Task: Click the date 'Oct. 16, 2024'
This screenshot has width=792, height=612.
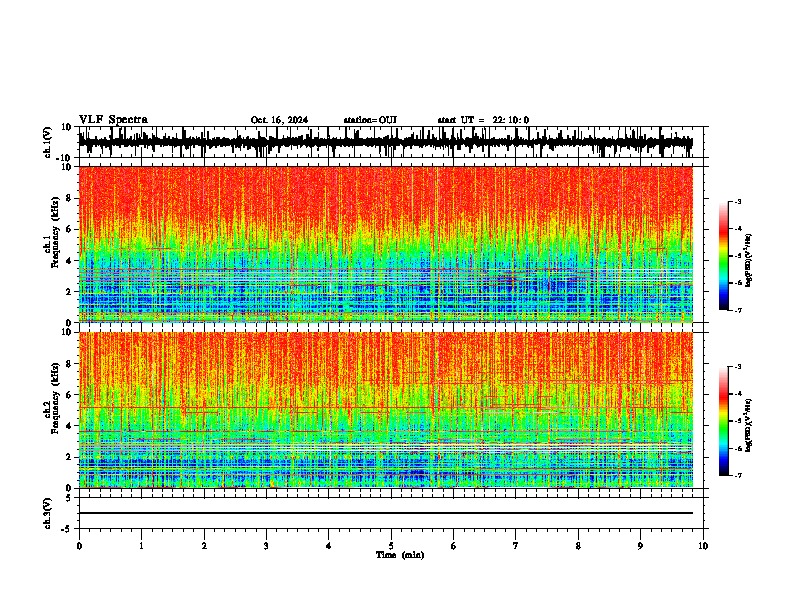Action: click(x=279, y=120)
